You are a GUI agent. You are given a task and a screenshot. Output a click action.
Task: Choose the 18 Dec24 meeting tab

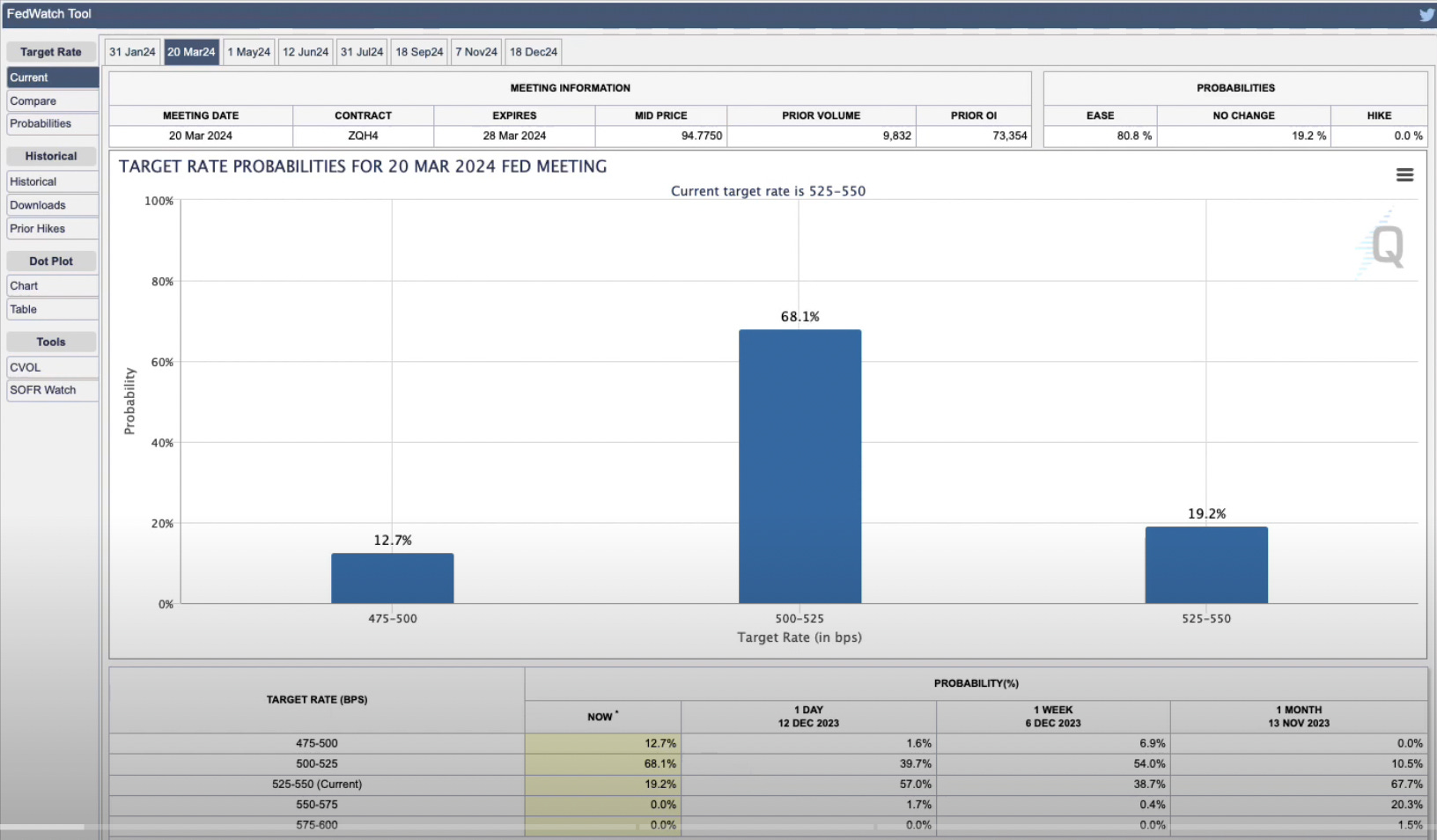[534, 52]
